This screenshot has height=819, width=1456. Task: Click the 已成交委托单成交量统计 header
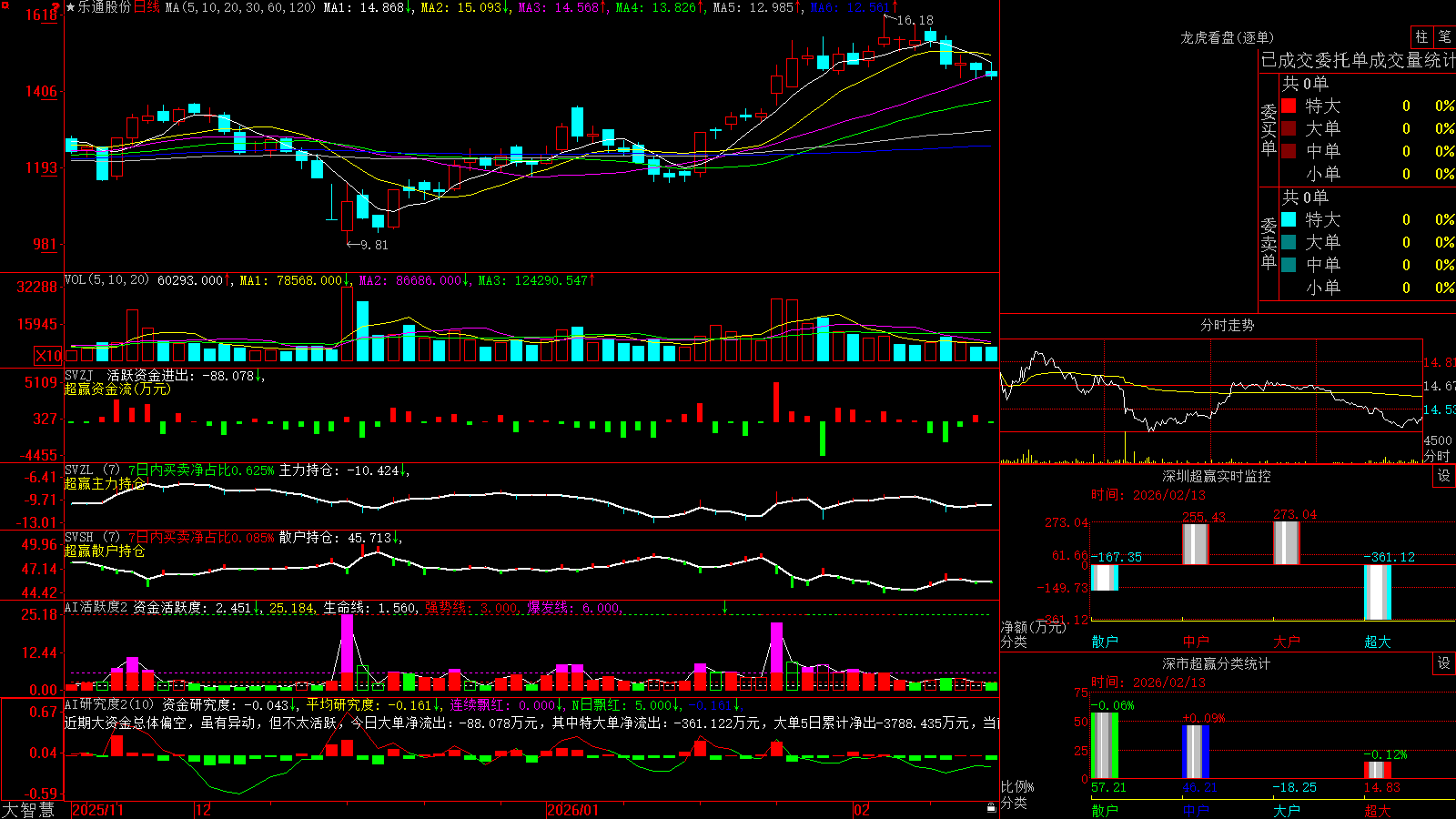(1358, 60)
